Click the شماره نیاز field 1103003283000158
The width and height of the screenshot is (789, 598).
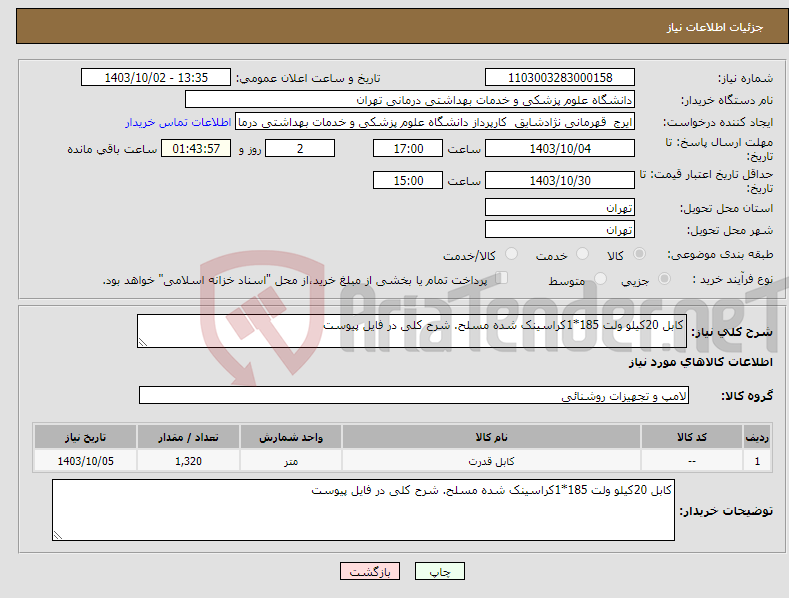(x=560, y=78)
